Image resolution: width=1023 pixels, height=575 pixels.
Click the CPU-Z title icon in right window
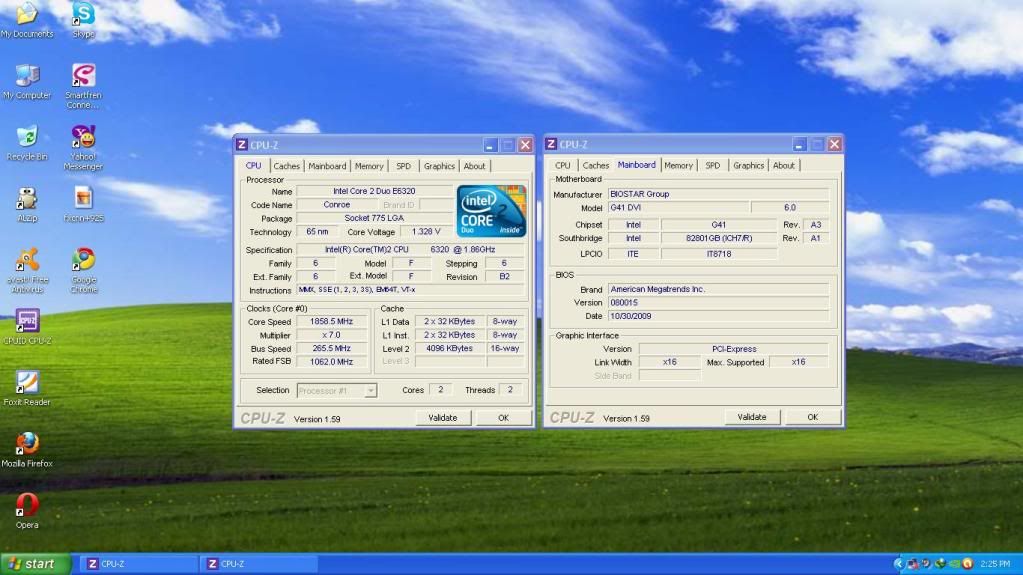pos(551,144)
